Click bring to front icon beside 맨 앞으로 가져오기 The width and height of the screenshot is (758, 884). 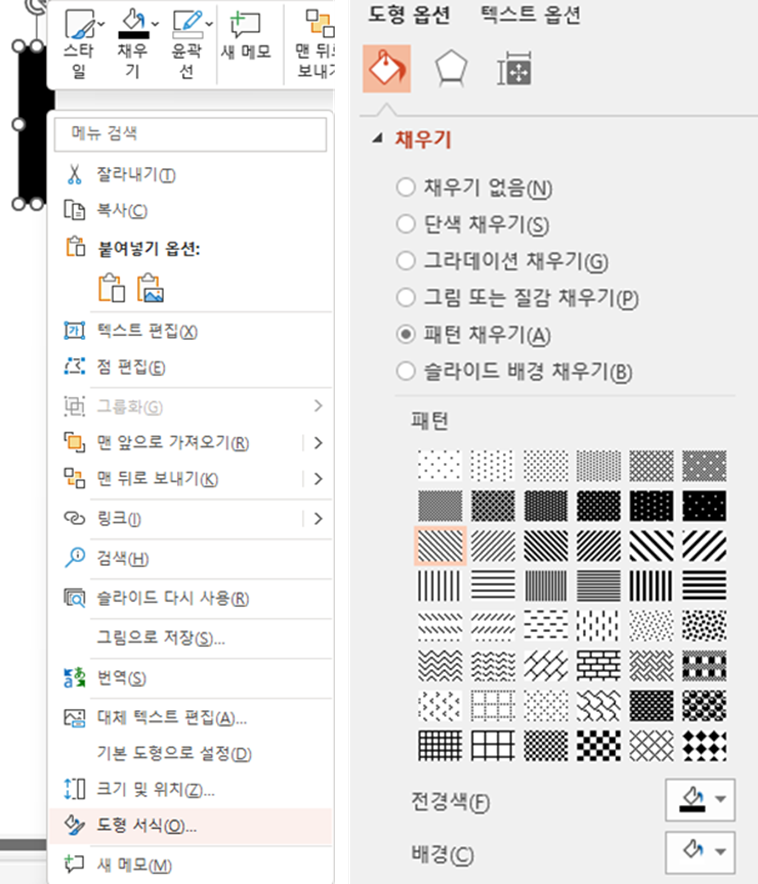[x=74, y=443]
